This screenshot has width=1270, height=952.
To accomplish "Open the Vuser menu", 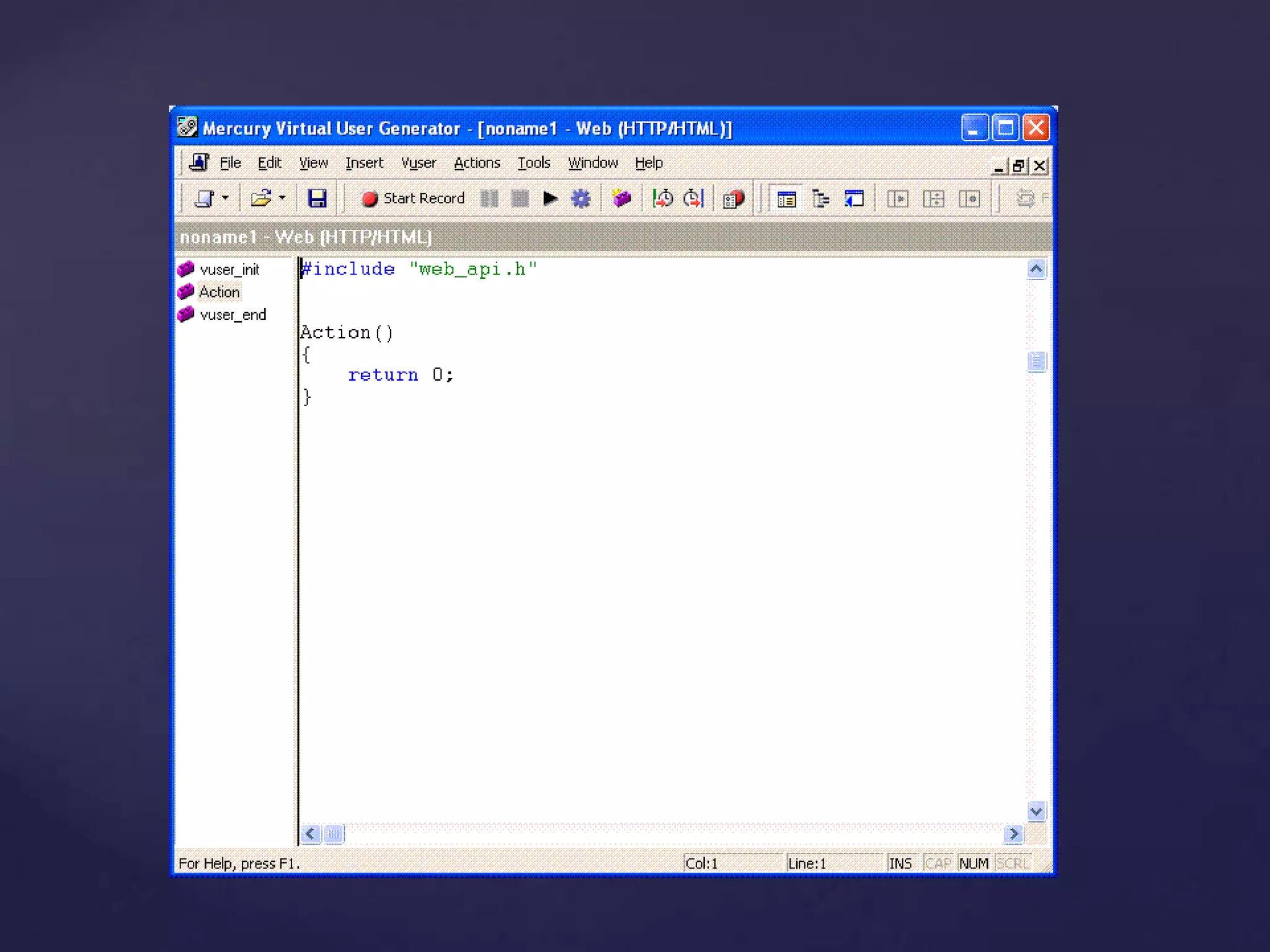I will click(418, 163).
